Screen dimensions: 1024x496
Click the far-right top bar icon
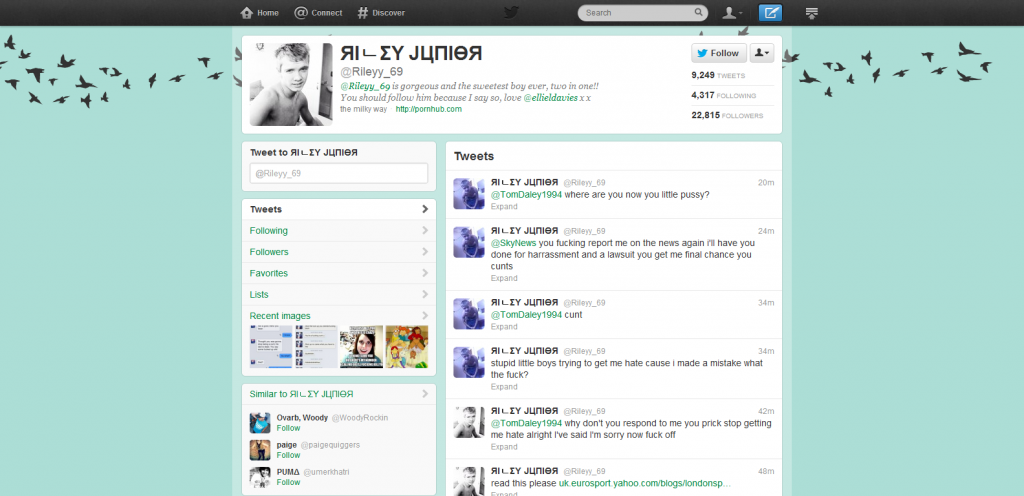tap(812, 12)
